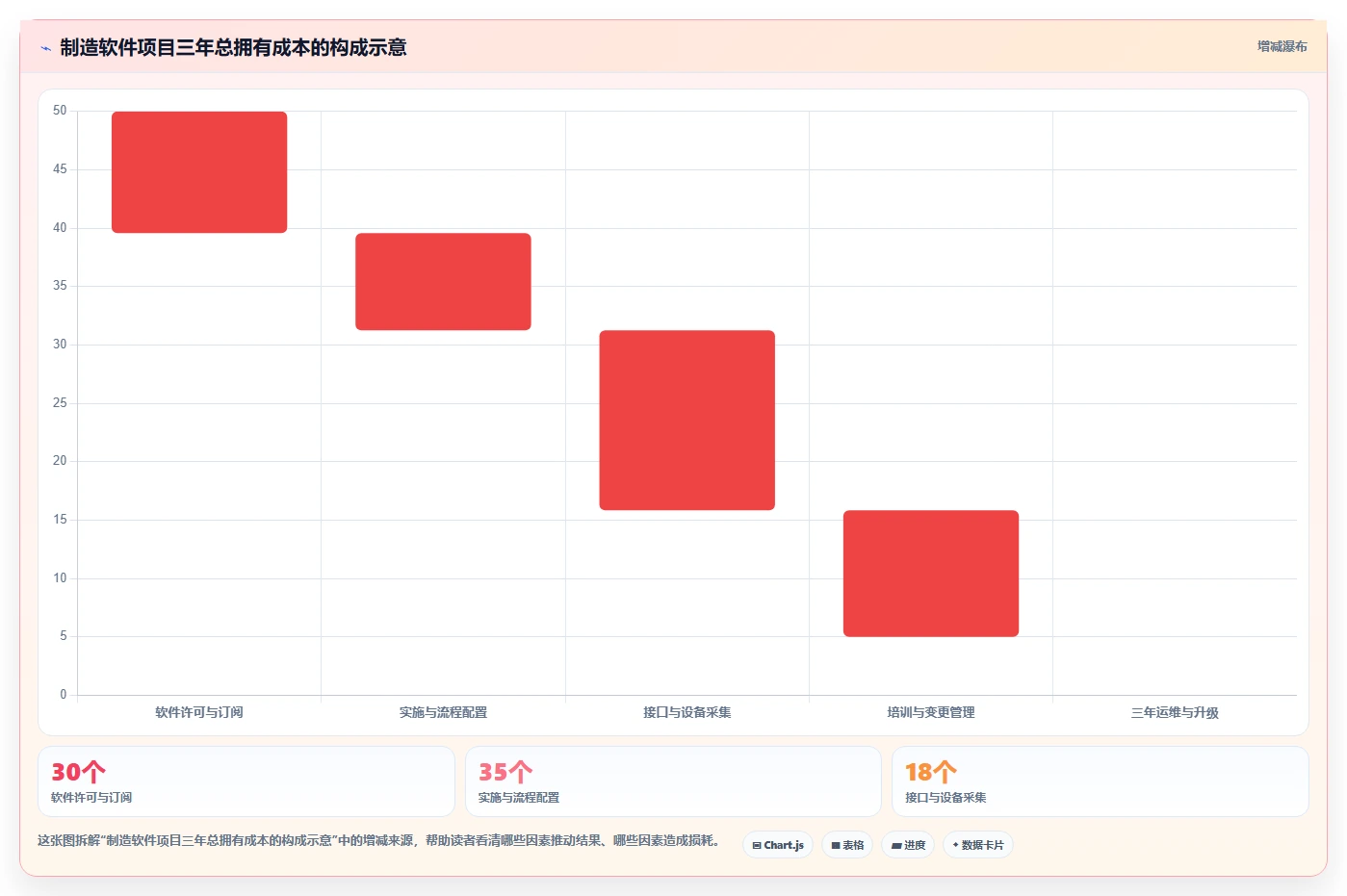The image size is (1347, 896).
Task: Click the x-axis label 培训与变更管理
Action: click(931, 712)
